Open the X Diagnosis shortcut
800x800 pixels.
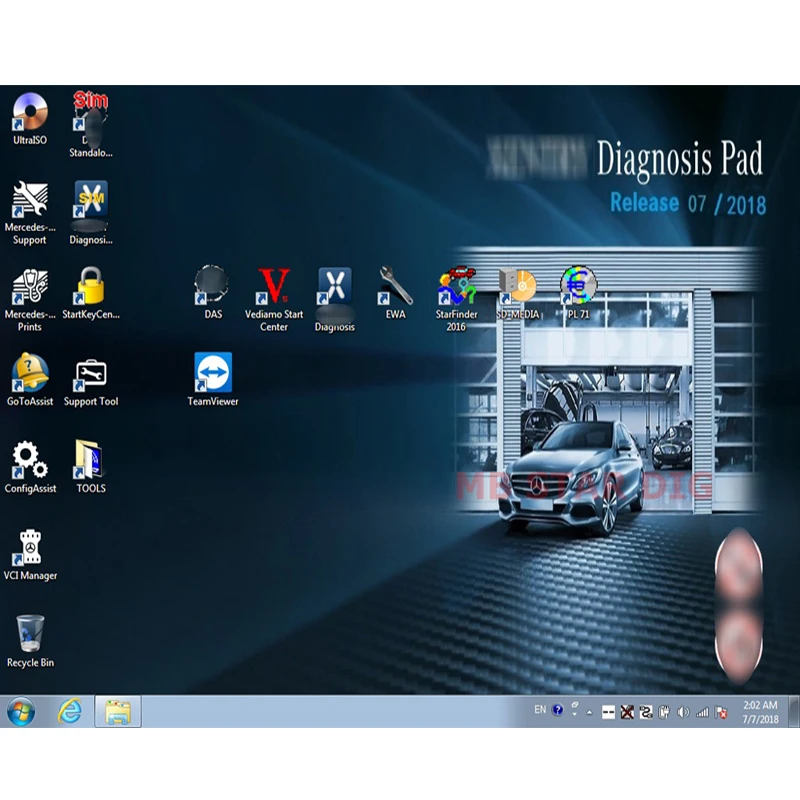tap(335, 299)
